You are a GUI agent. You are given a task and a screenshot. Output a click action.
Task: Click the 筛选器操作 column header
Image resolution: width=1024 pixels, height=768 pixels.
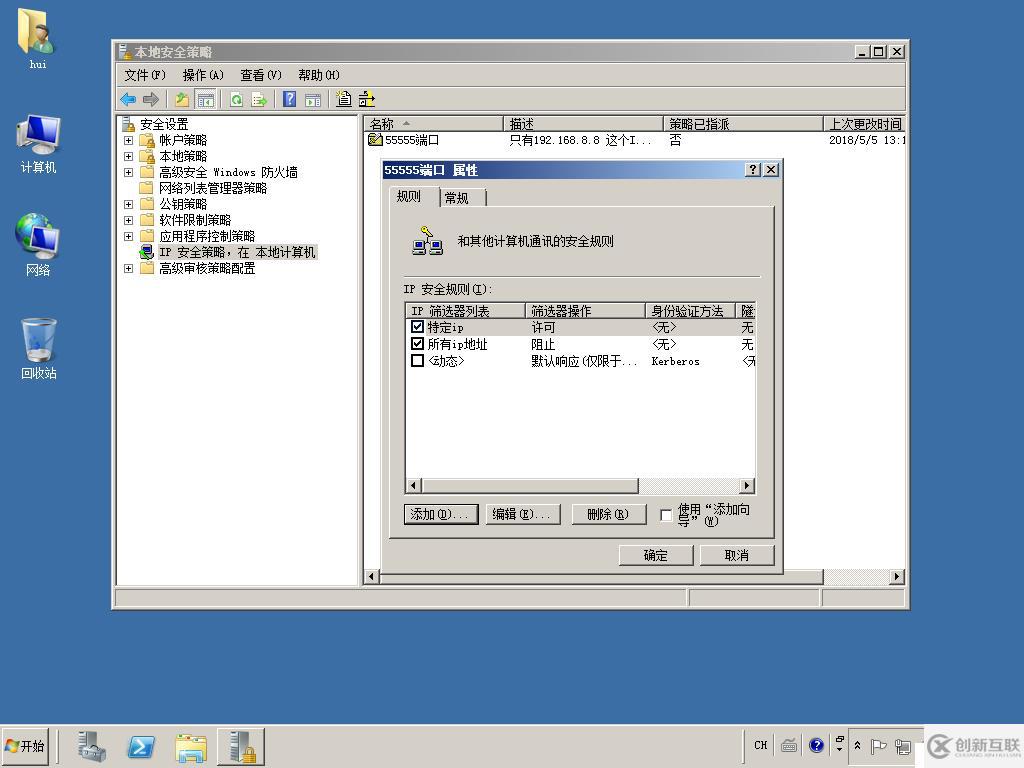point(585,311)
